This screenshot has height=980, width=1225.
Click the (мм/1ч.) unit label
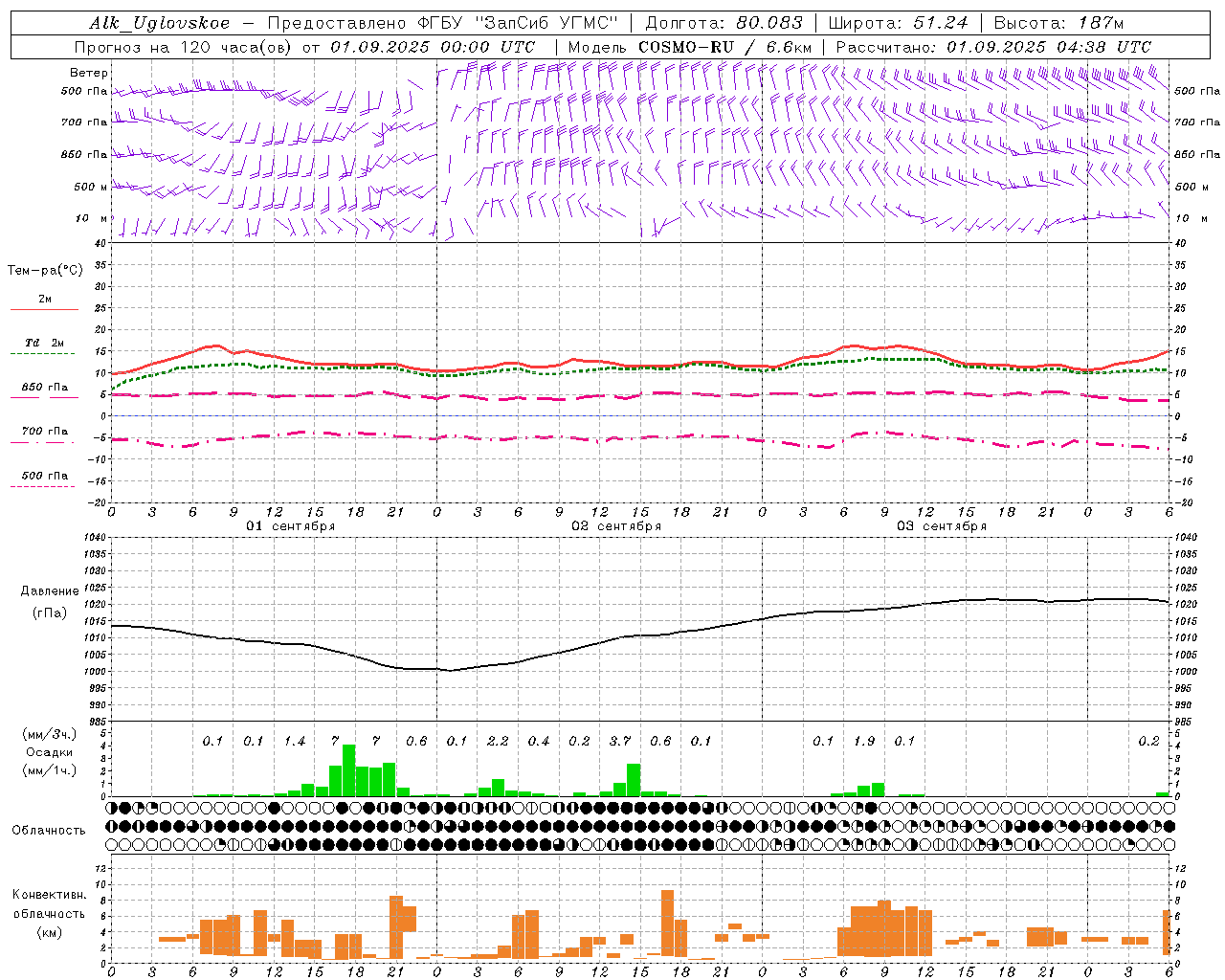pos(50,770)
